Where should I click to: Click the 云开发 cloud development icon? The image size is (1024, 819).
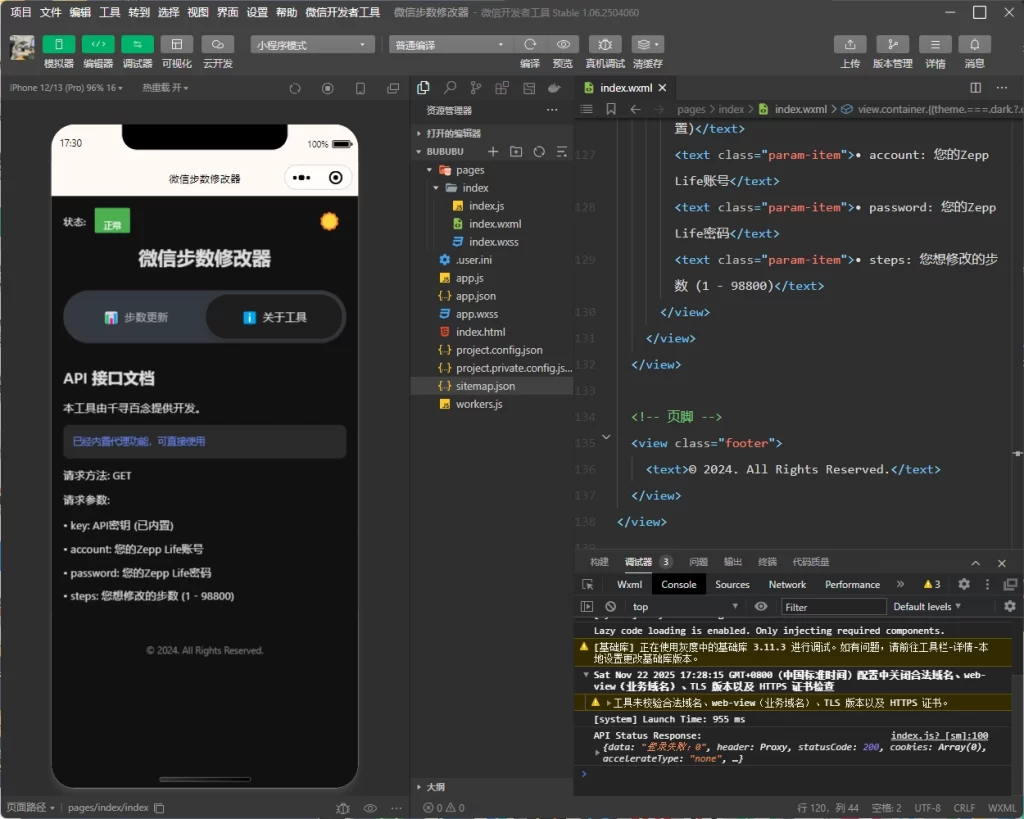[x=217, y=45]
